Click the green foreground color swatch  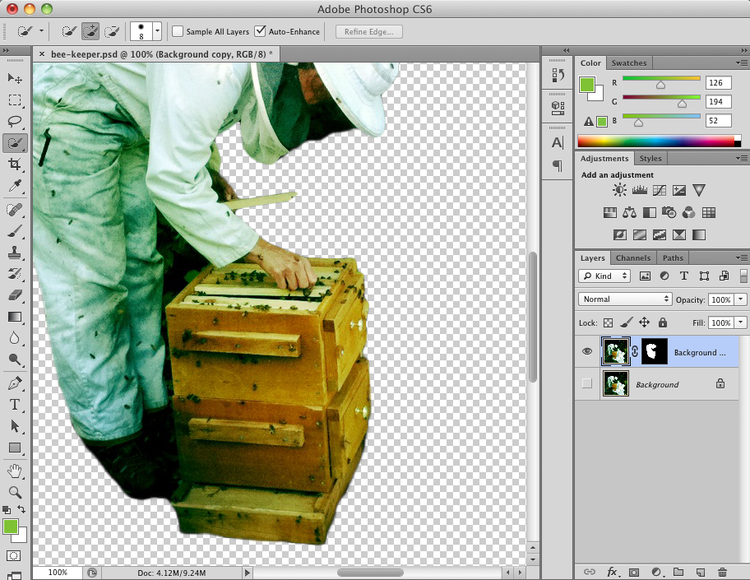pos(11,526)
